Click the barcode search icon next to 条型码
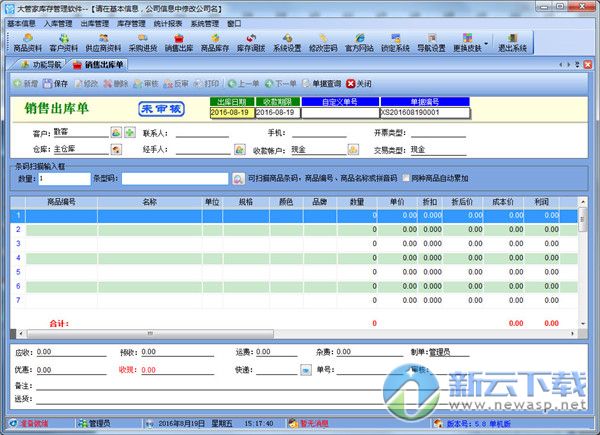Screen dimensions: 600x435 (x=238, y=179)
